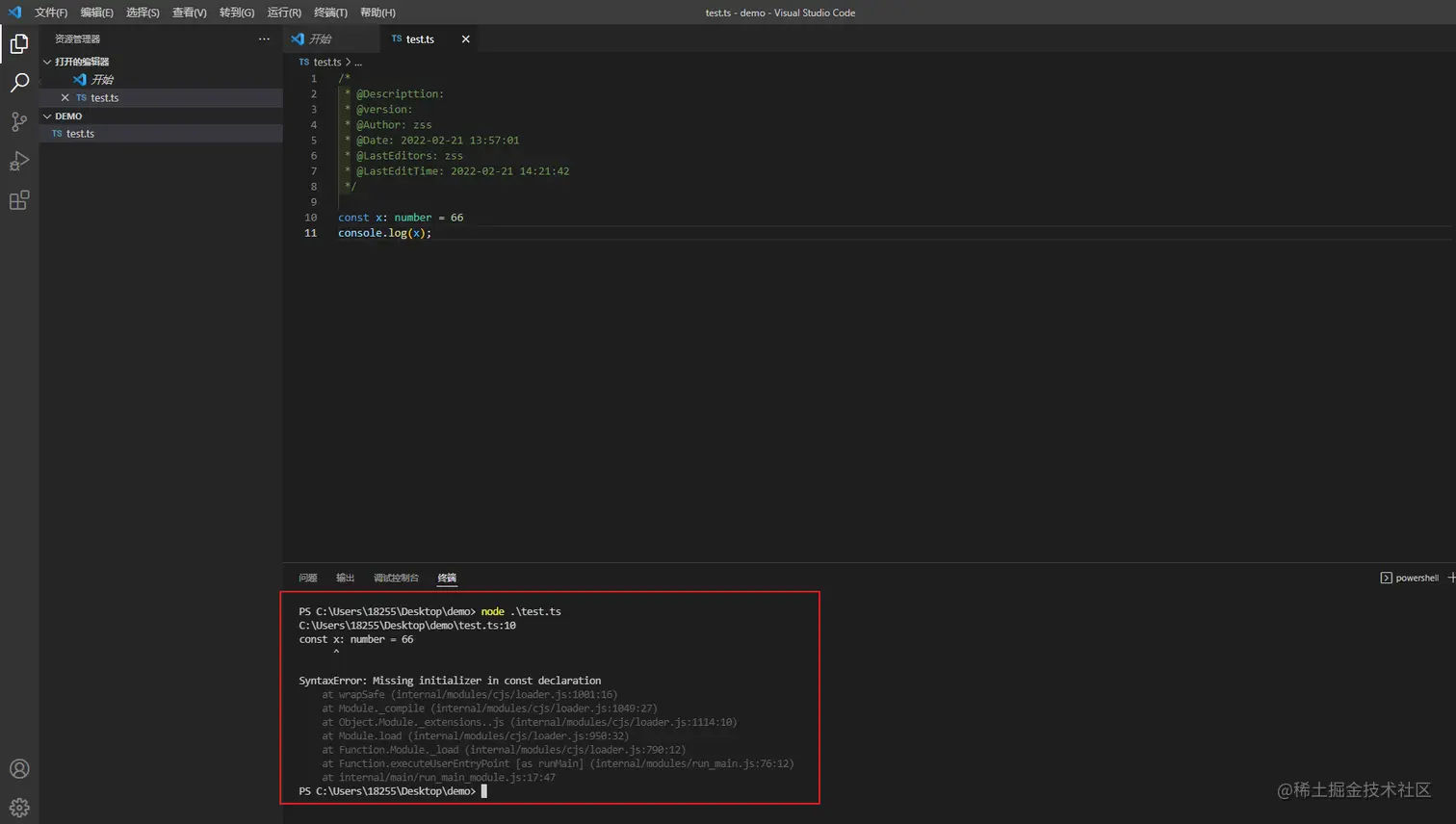Switch to the 问题 panel tab

click(308, 578)
